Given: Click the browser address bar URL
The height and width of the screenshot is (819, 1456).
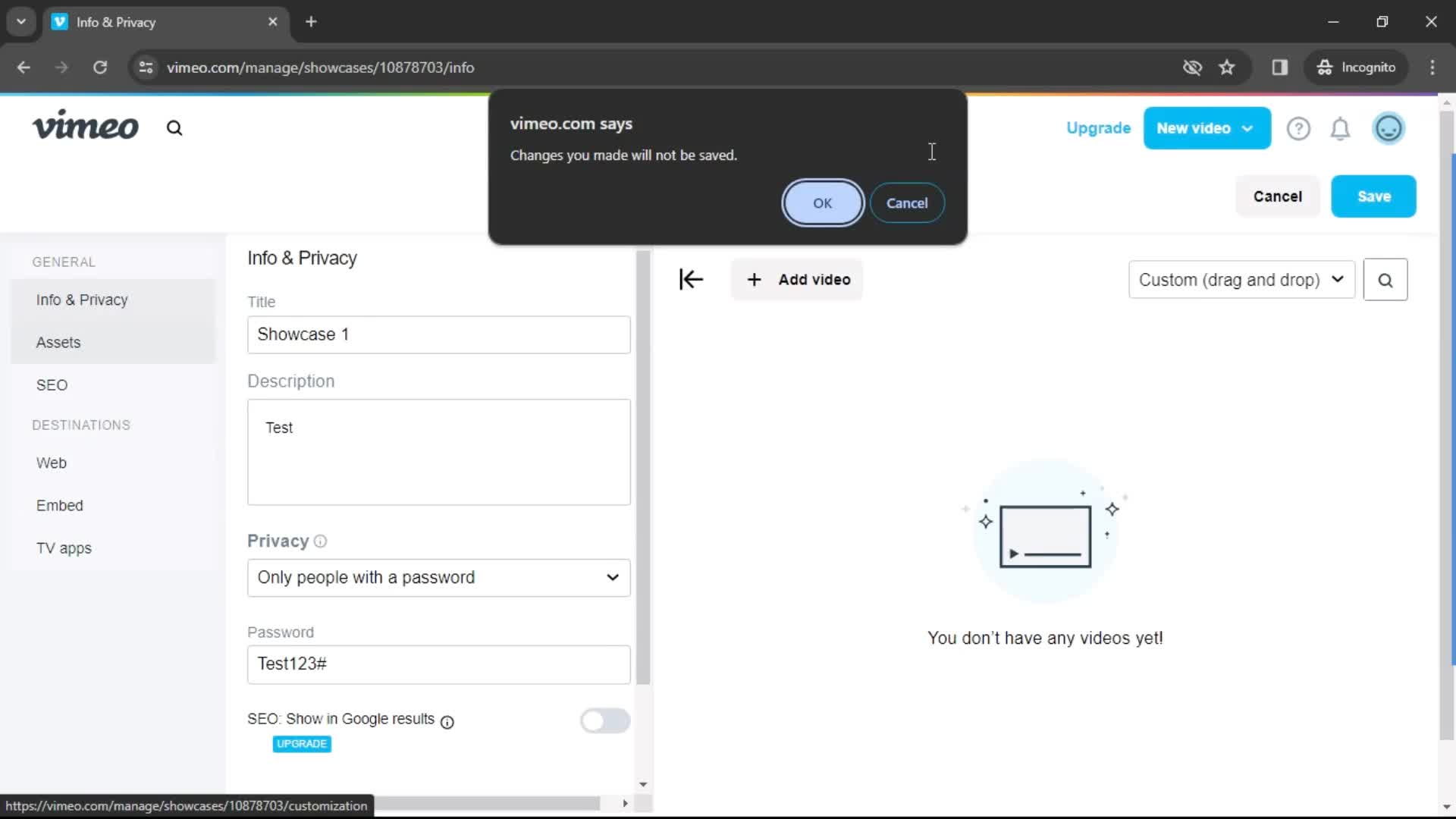Looking at the screenshot, I should (321, 67).
